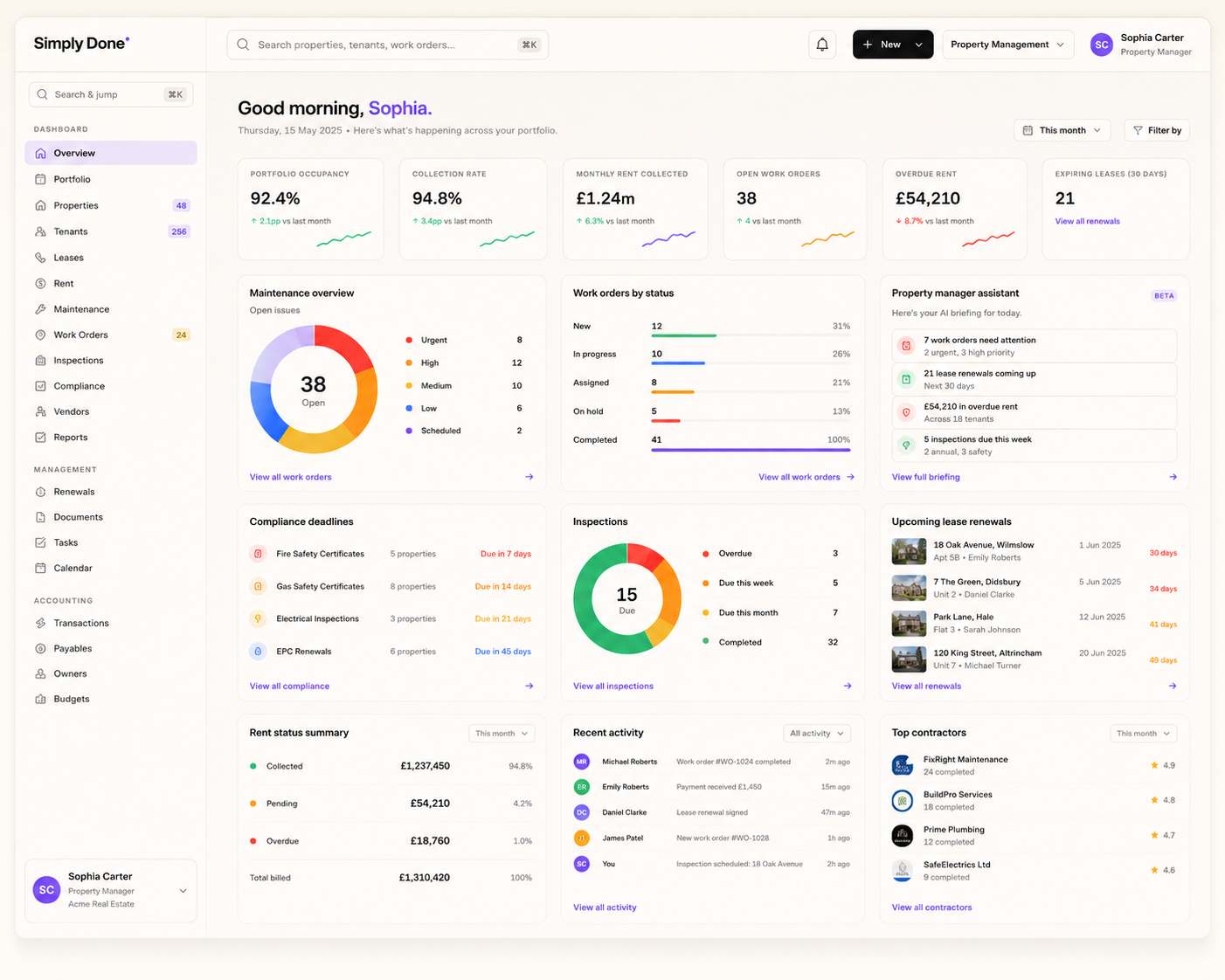This screenshot has width=1225, height=980.
Task: Click the Completed status progress bar
Action: (x=751, y=450)
